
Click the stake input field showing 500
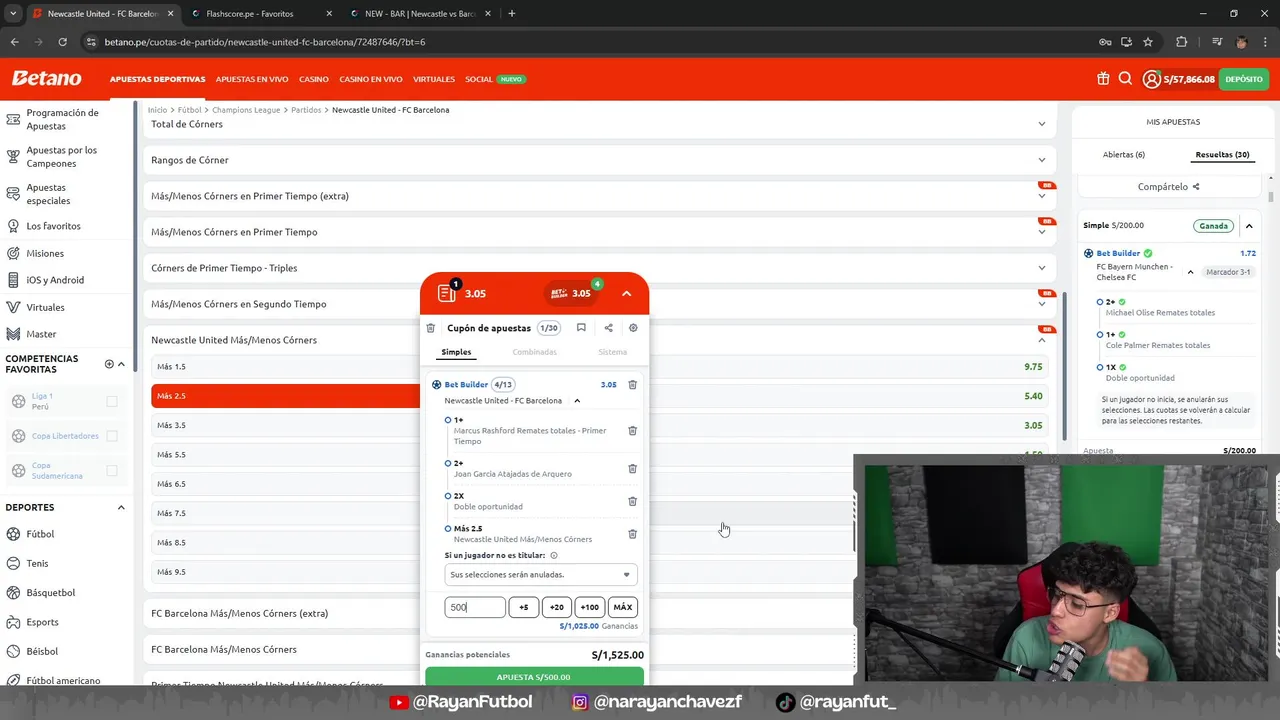[475, 607]
